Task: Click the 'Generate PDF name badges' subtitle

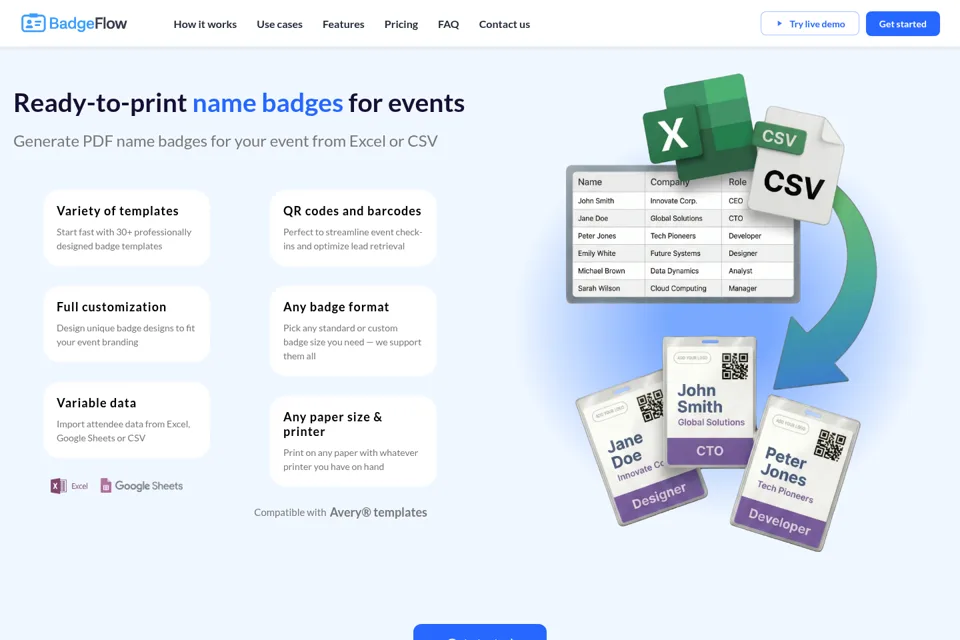Action: tap(225, 141)
